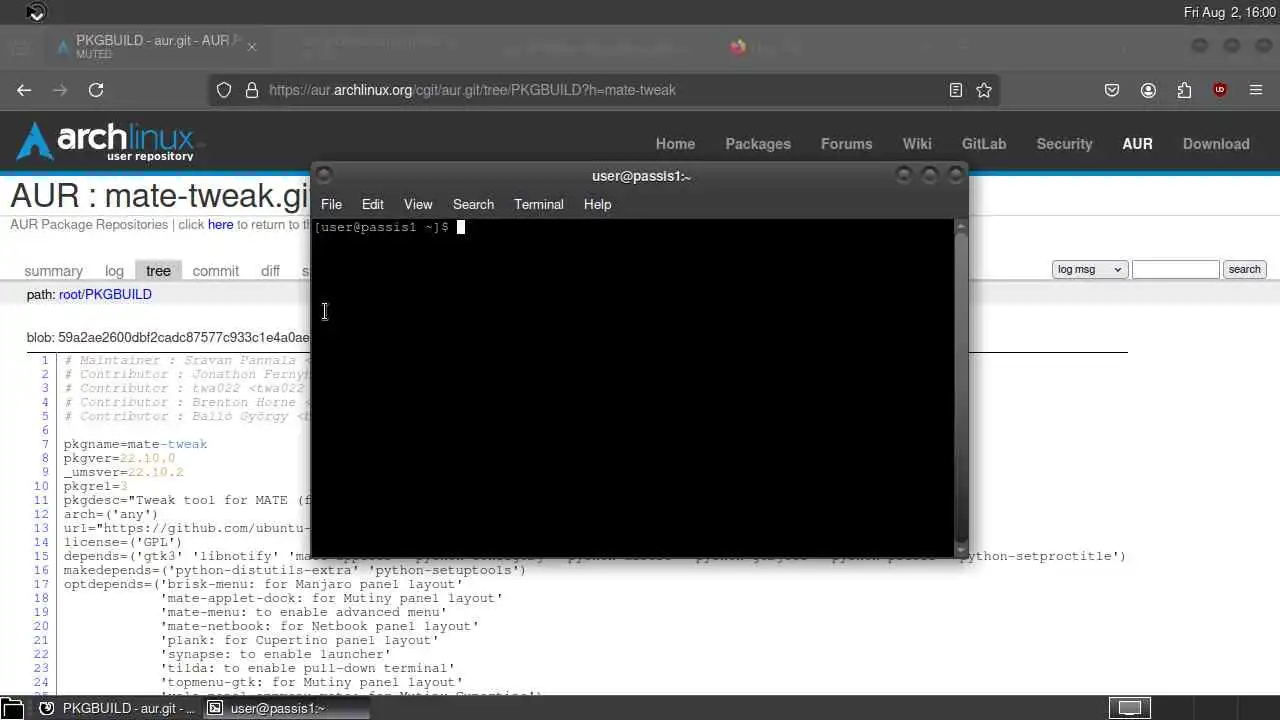This screenshot has height=720, width=1280.
Task: Open the terminal Terminal menu
Action: pos(539,204)
